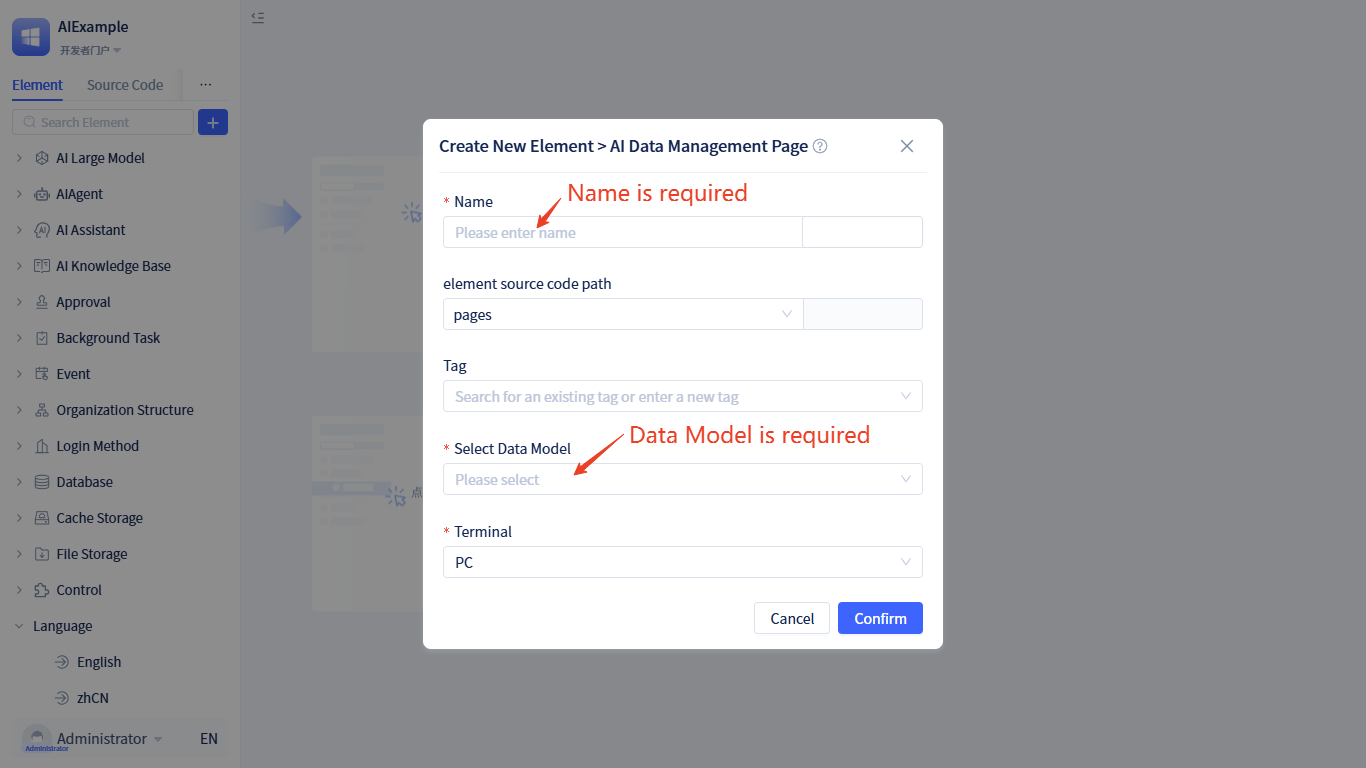Click the AI Assistant icon

coord(42,230)
